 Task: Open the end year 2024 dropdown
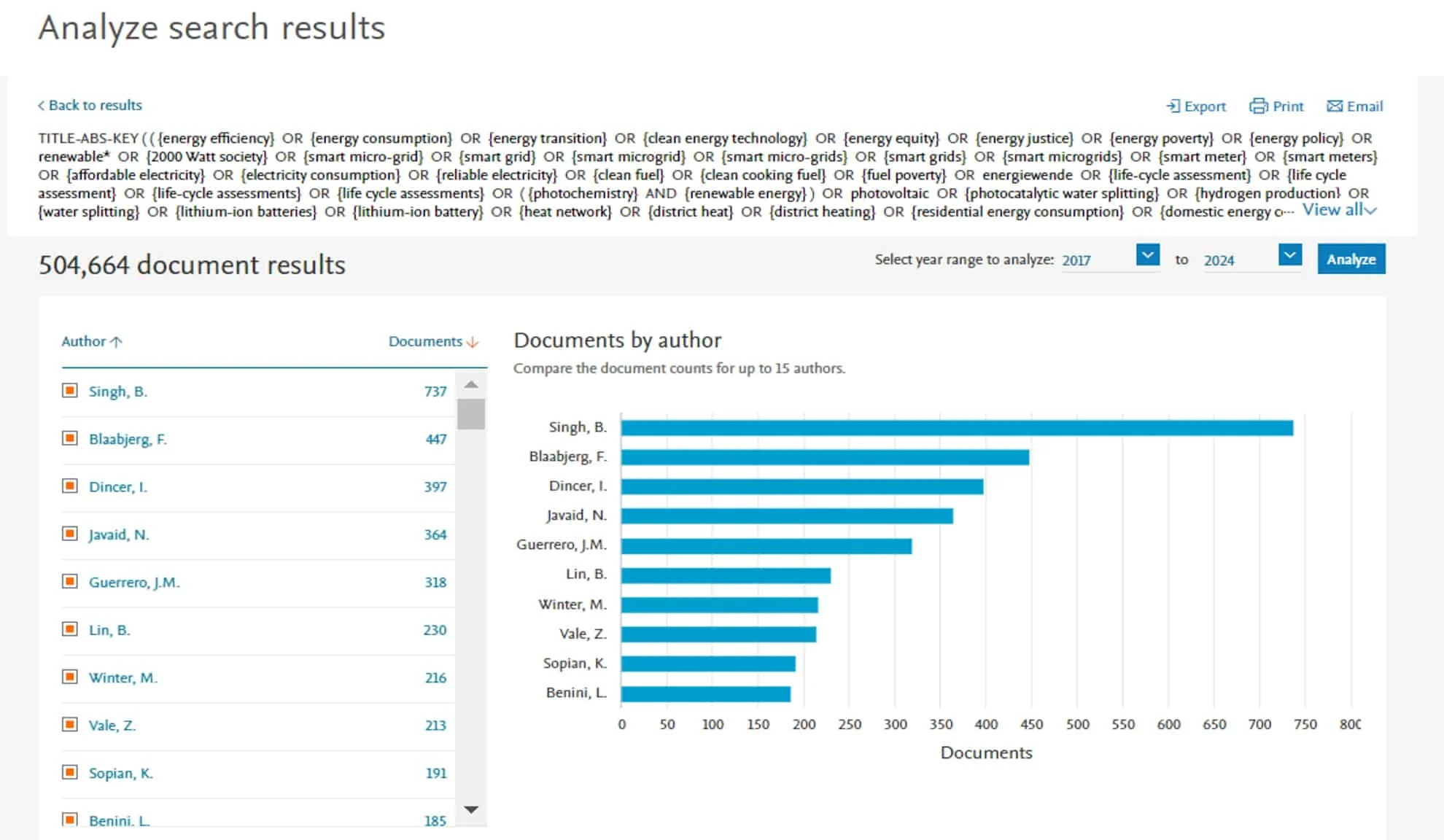click(x=1288, y=257)
